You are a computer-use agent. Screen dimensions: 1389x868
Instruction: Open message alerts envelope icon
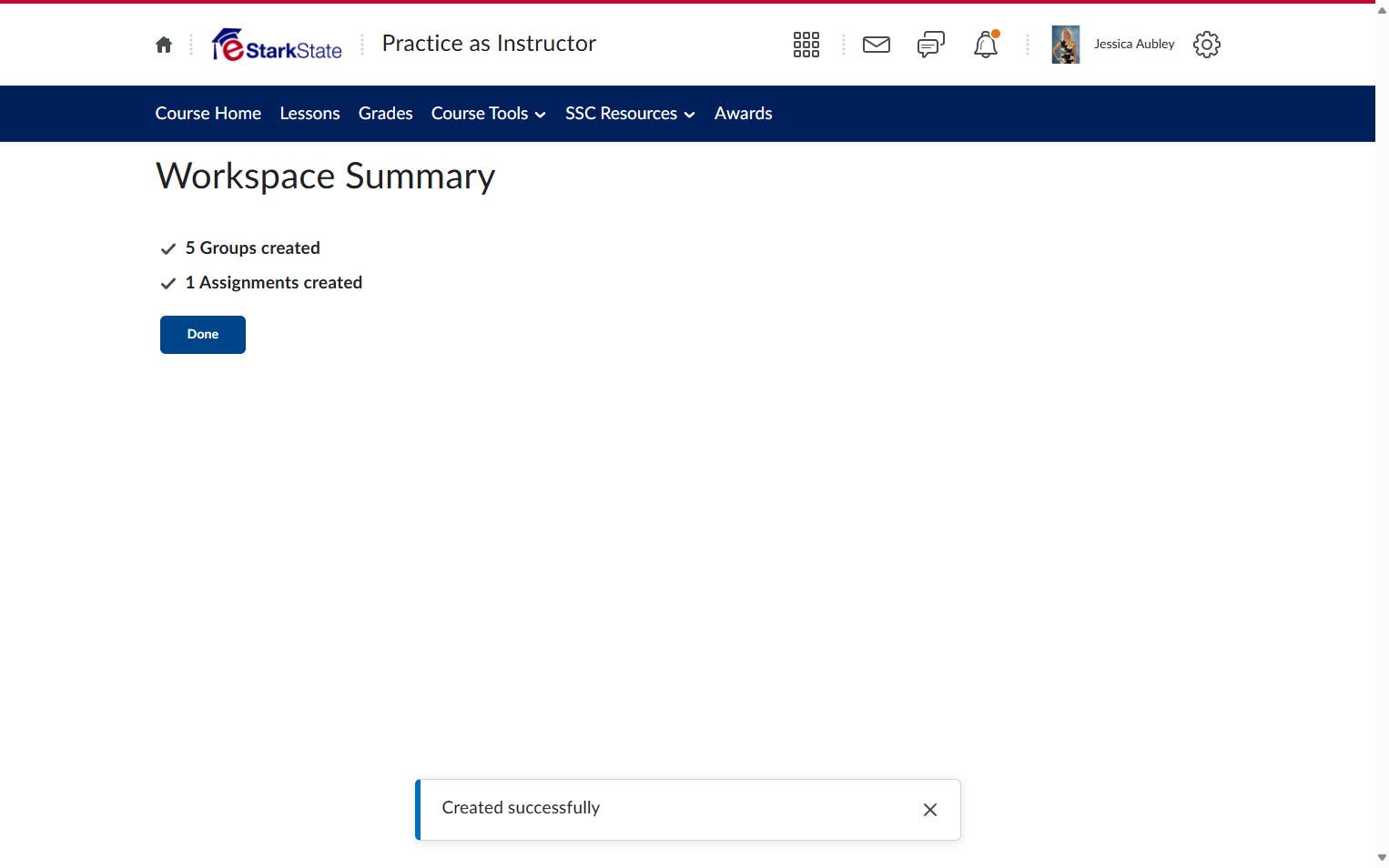point(877,45)
